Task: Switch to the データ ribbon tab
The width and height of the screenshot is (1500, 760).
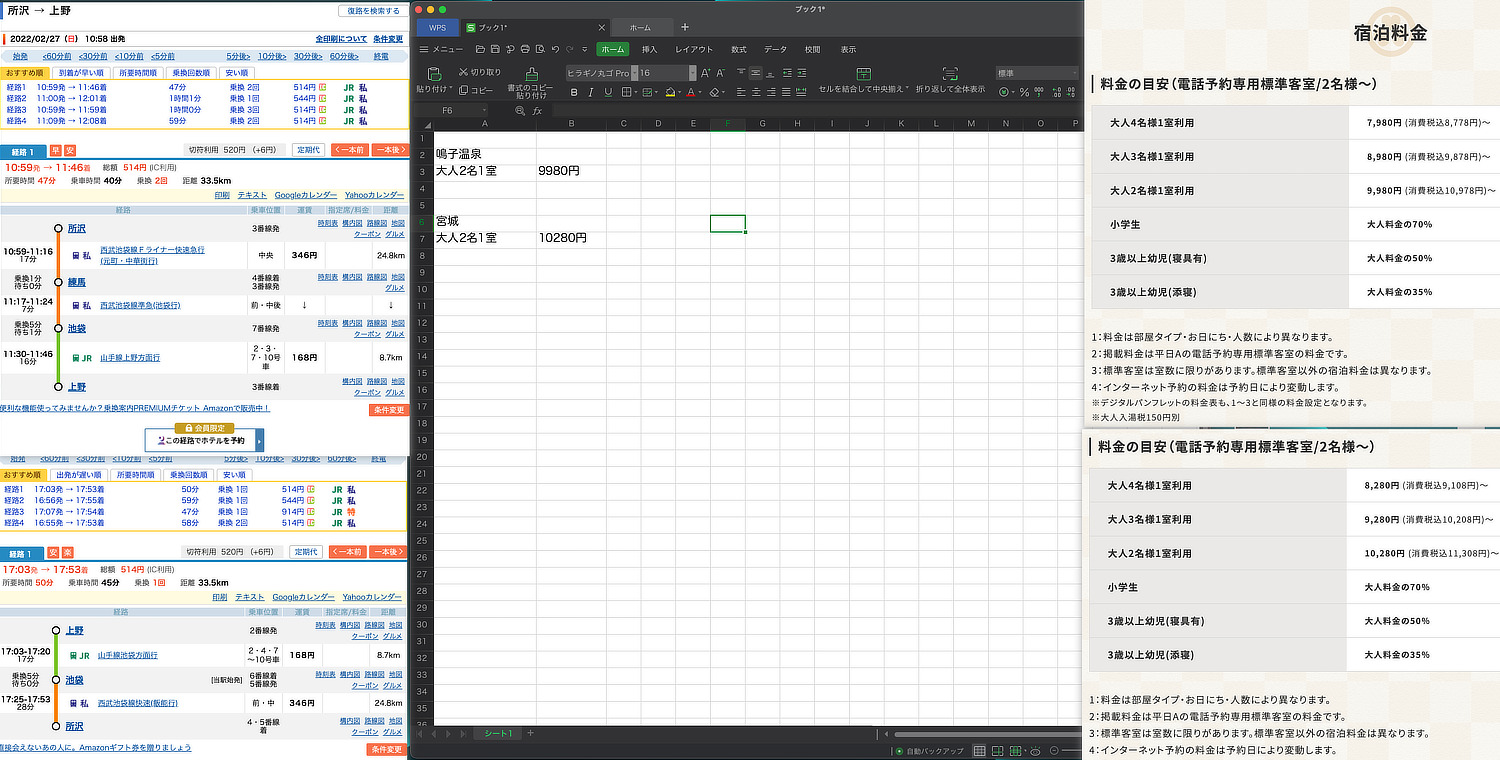Action: point(776,49)
